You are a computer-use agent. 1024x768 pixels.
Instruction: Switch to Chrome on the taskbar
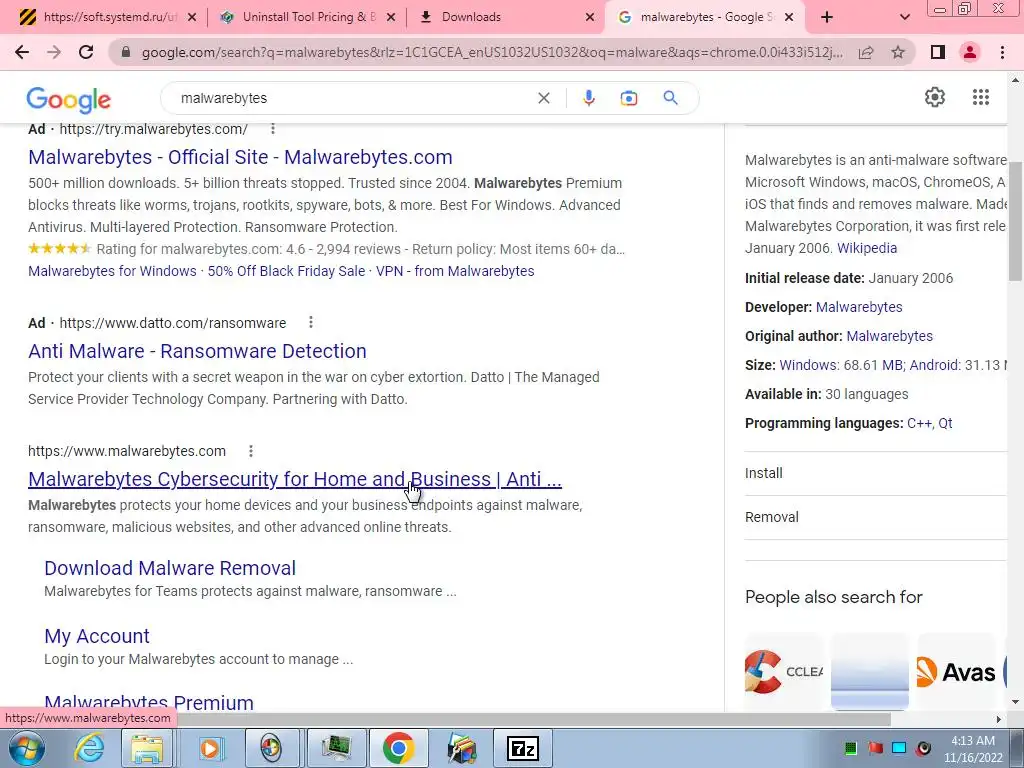click(x=398, y=748)
